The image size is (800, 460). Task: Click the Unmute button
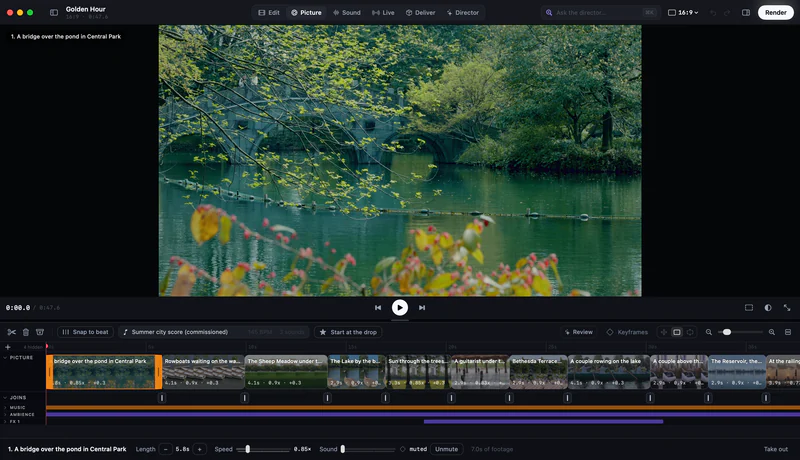coord(446,449)
